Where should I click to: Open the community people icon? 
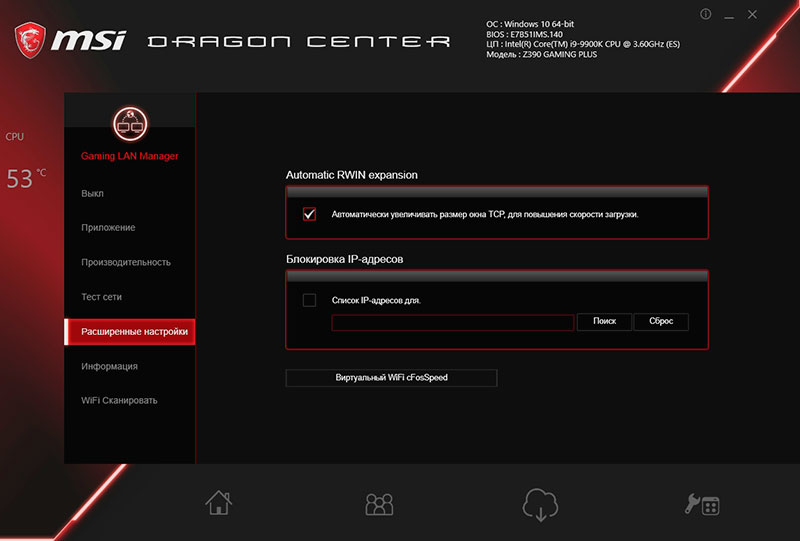(x=379, y=504)
